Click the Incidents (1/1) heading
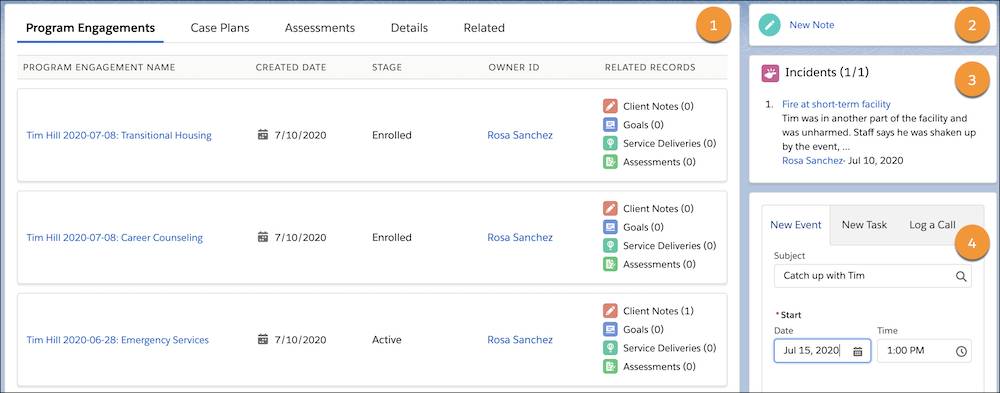Image resolution: width=1000 pixels, height=393 pixels. (x=827, y=73)
